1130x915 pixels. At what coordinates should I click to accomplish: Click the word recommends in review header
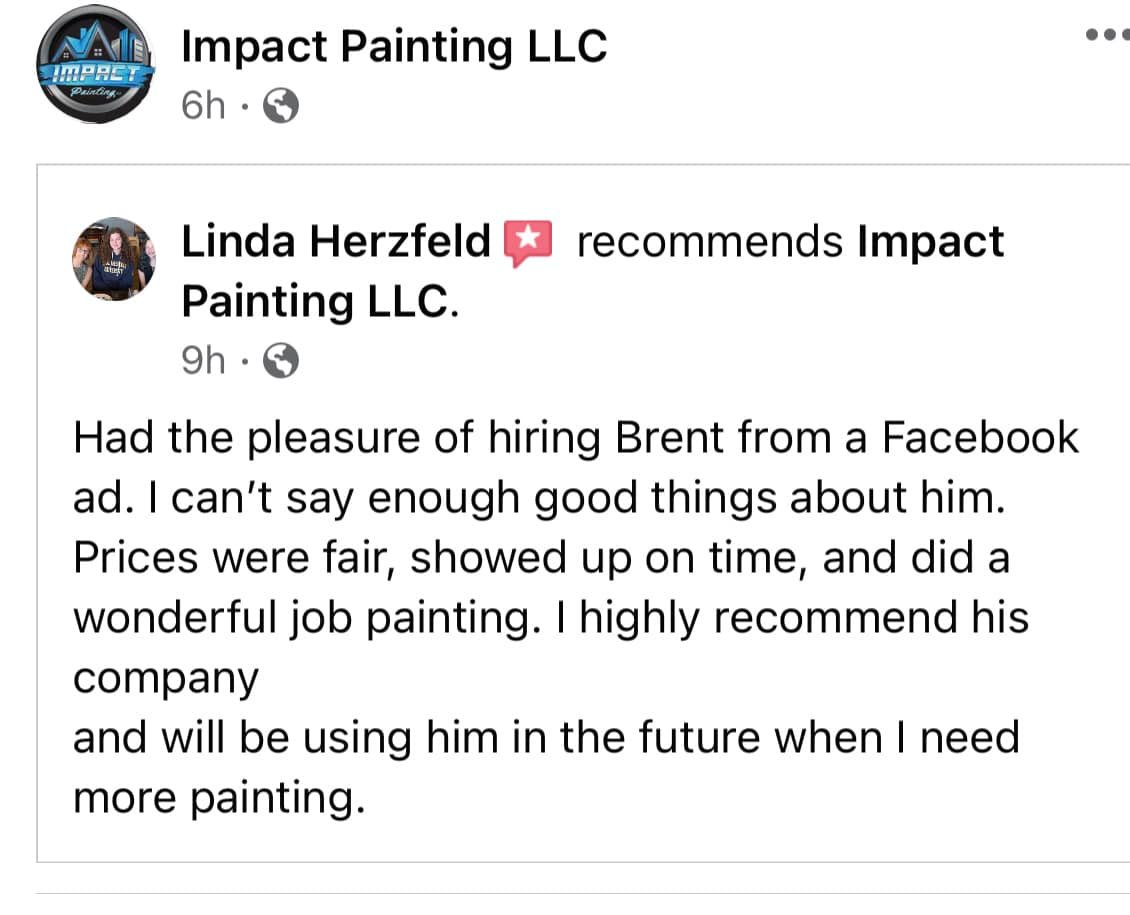710,242
